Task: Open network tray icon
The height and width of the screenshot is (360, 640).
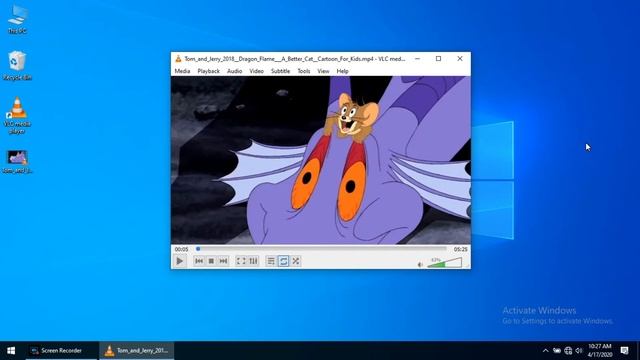Action: 568,351
